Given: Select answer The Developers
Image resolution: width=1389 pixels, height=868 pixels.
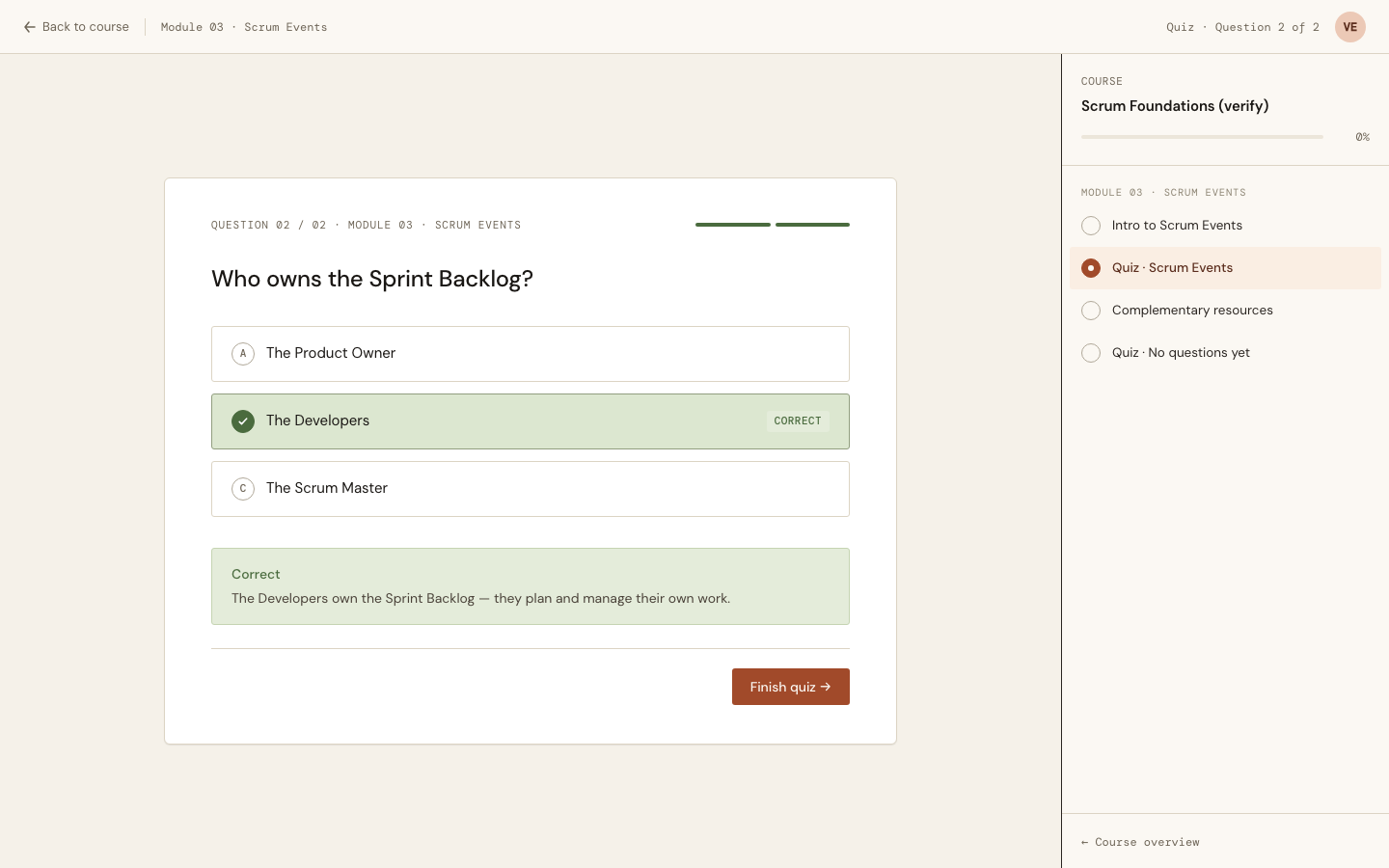Looking at the screenshot, I should coord(531,421).
